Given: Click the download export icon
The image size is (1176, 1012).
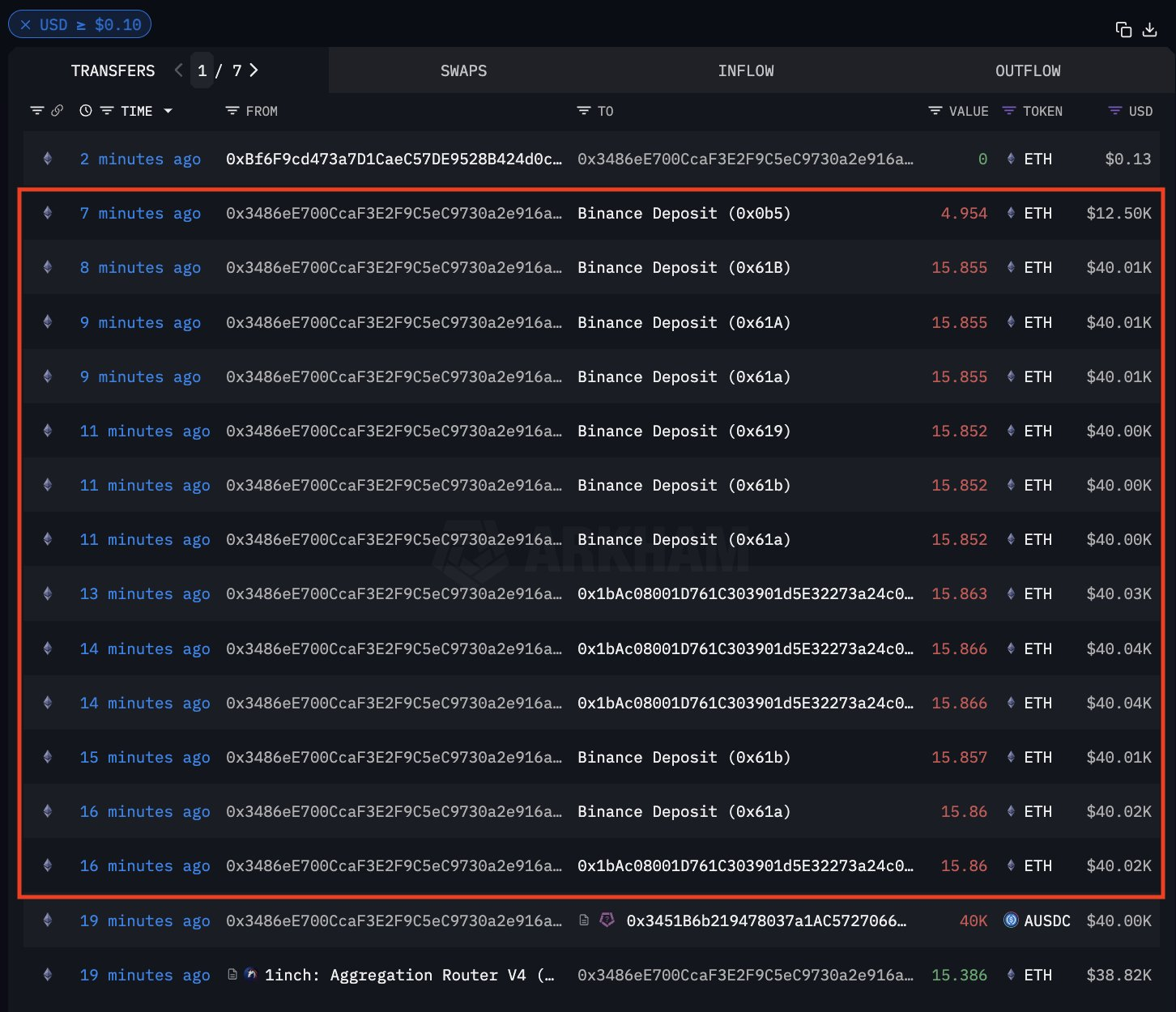Looking at the screenshot, I should coord(1150,29).
